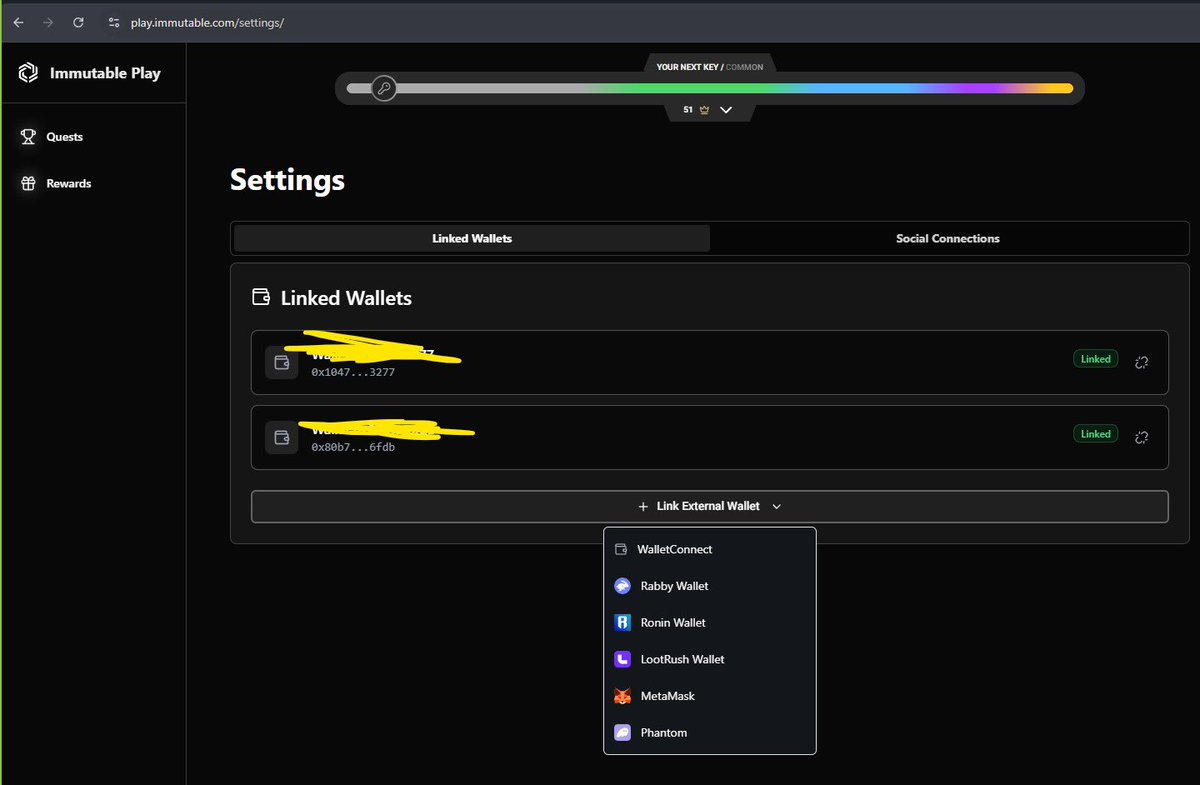Click plus icon on Link External Wallet
The height and width of the screenshot is (785, 1200).
tap(643, 507)
